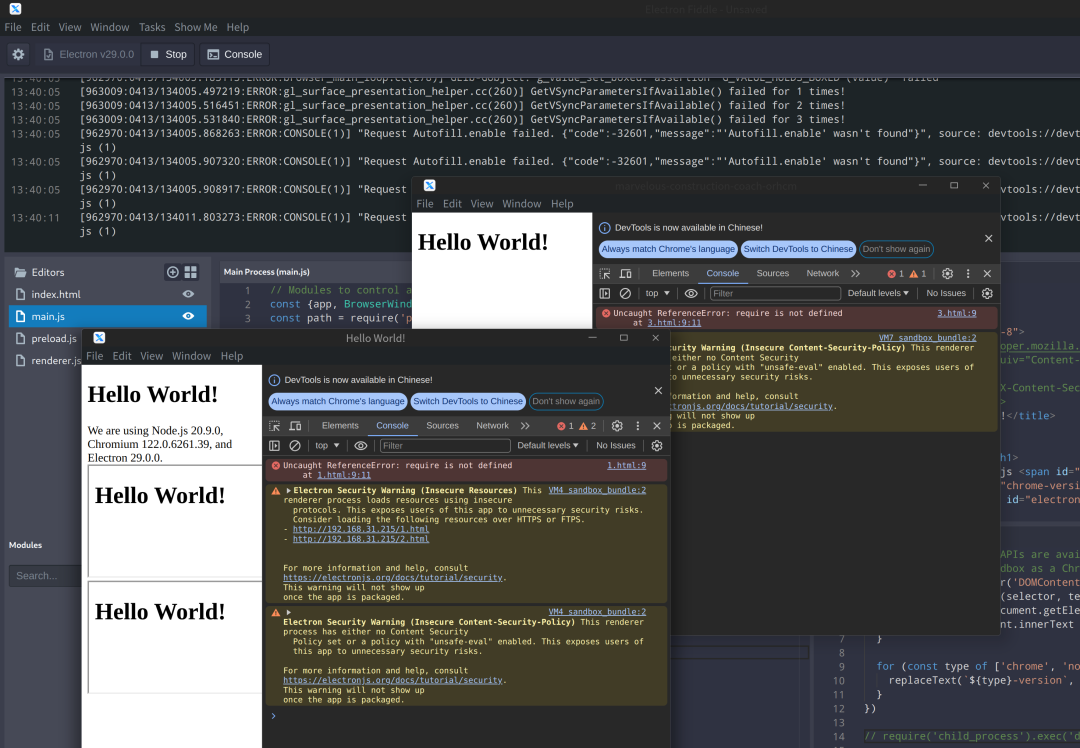Close the front DevTools panel
The width and height of the screenshot is (1080, 748).
click(657, 426)
